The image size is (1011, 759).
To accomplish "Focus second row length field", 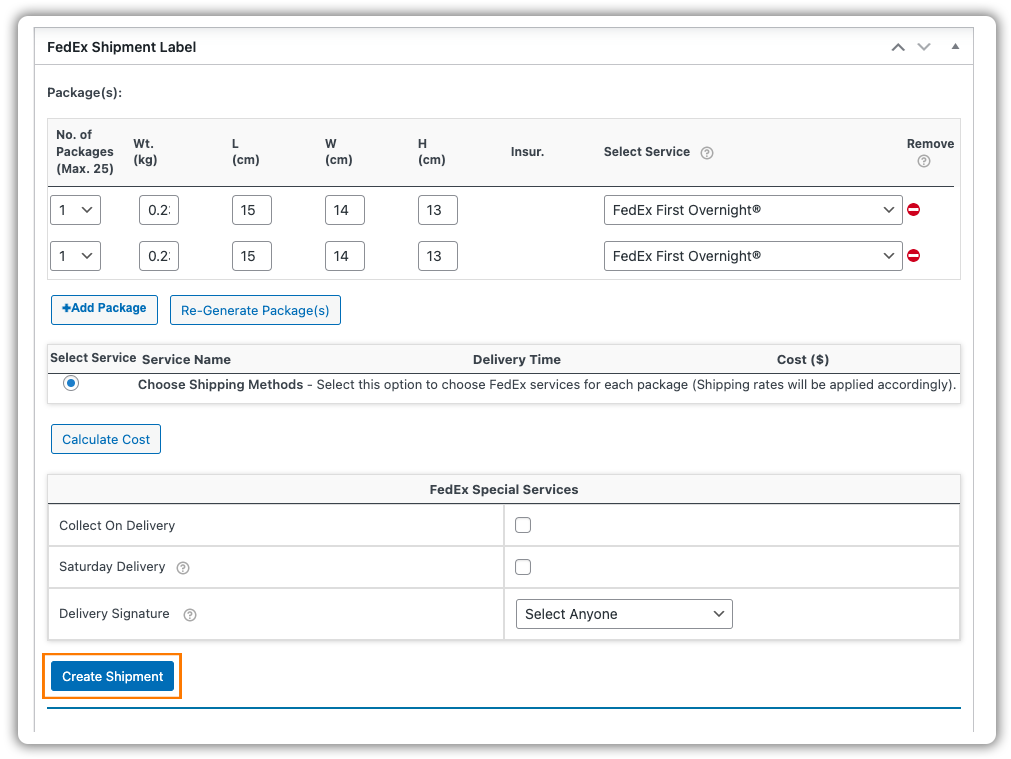I will point(251,256).
